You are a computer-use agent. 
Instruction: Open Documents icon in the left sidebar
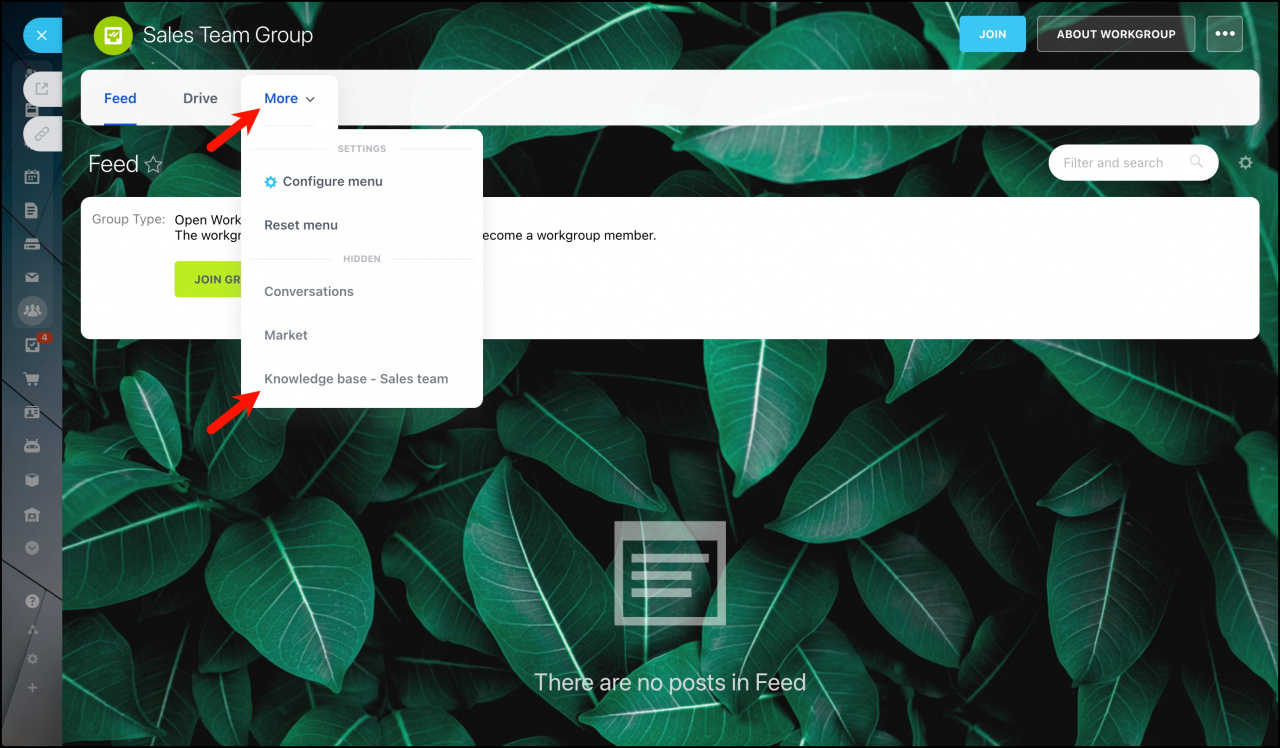(x=32, y=210)
